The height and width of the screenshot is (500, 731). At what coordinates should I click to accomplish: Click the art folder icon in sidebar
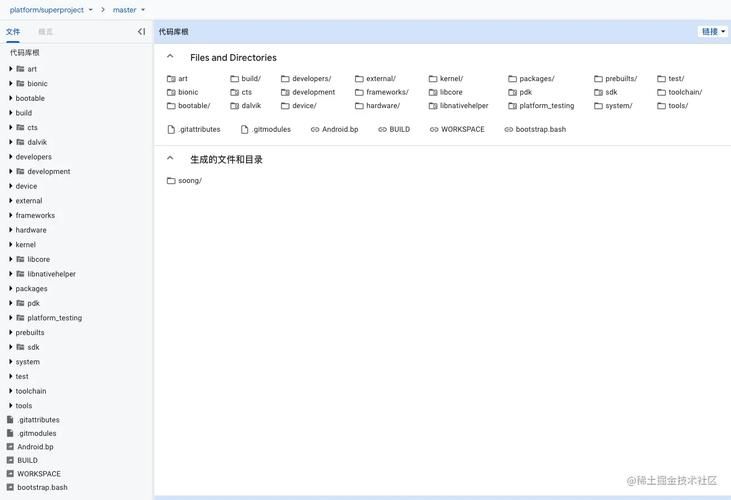[x=21, y=69]
